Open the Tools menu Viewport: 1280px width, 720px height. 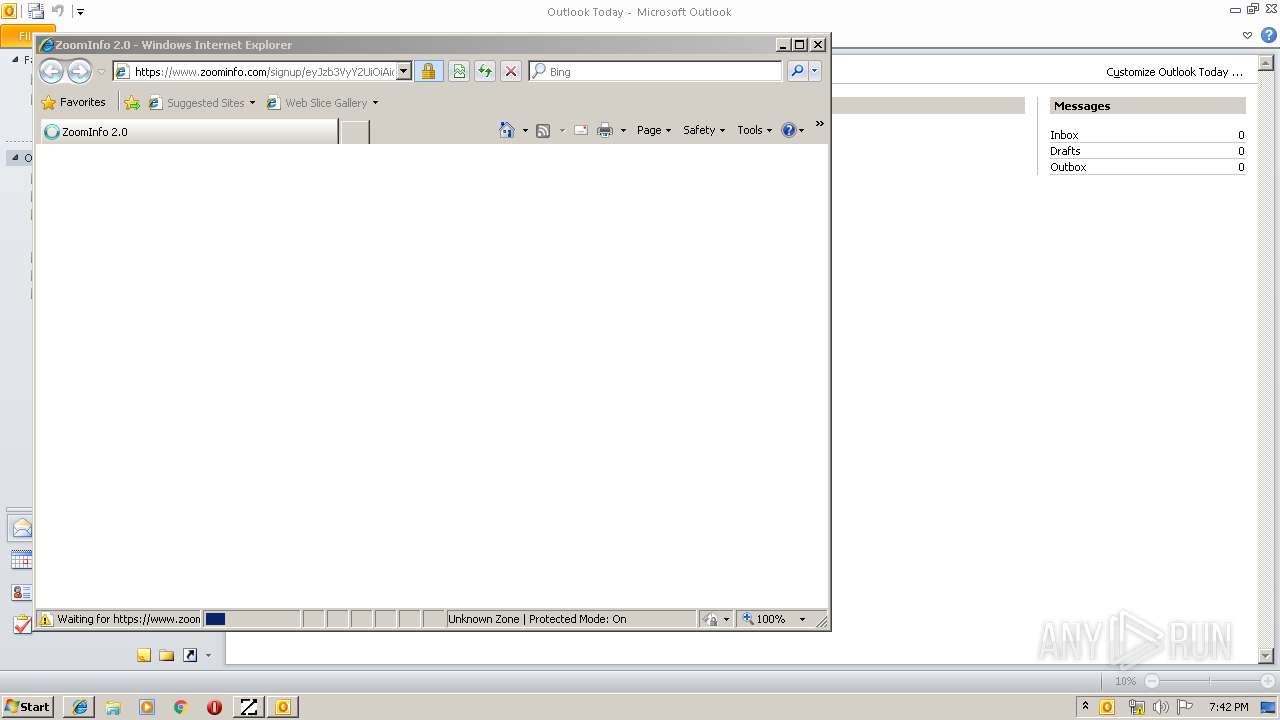pyautogui.click(x=755, y=130)
